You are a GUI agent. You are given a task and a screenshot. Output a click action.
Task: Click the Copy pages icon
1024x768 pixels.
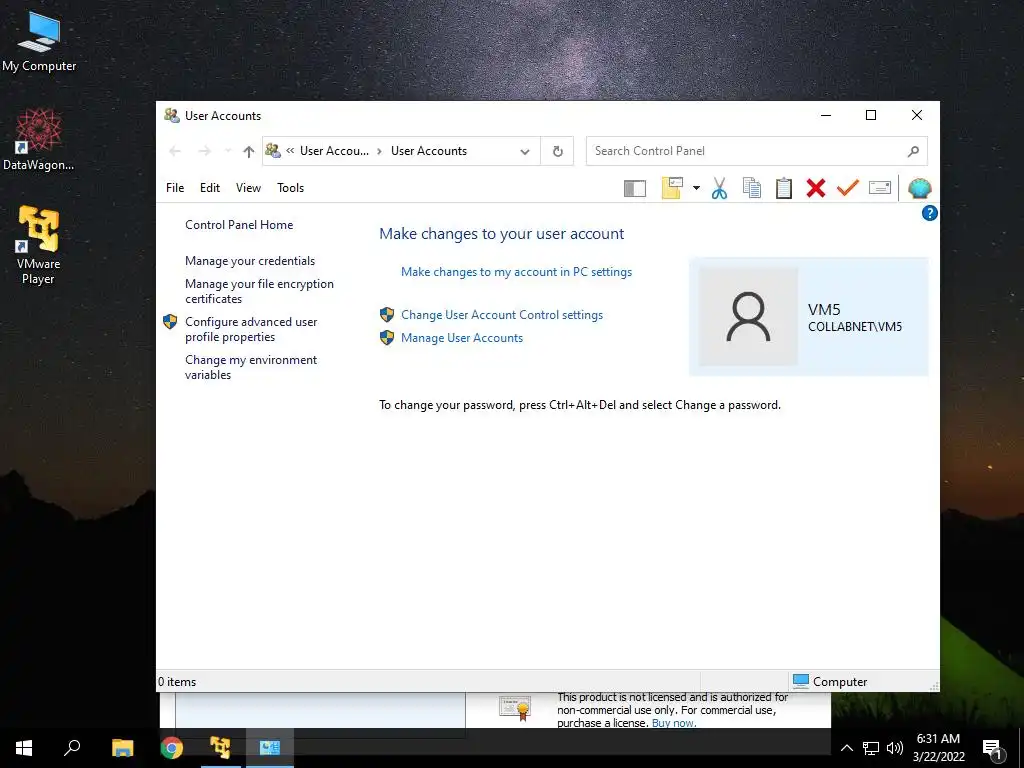tap(751, 188)
